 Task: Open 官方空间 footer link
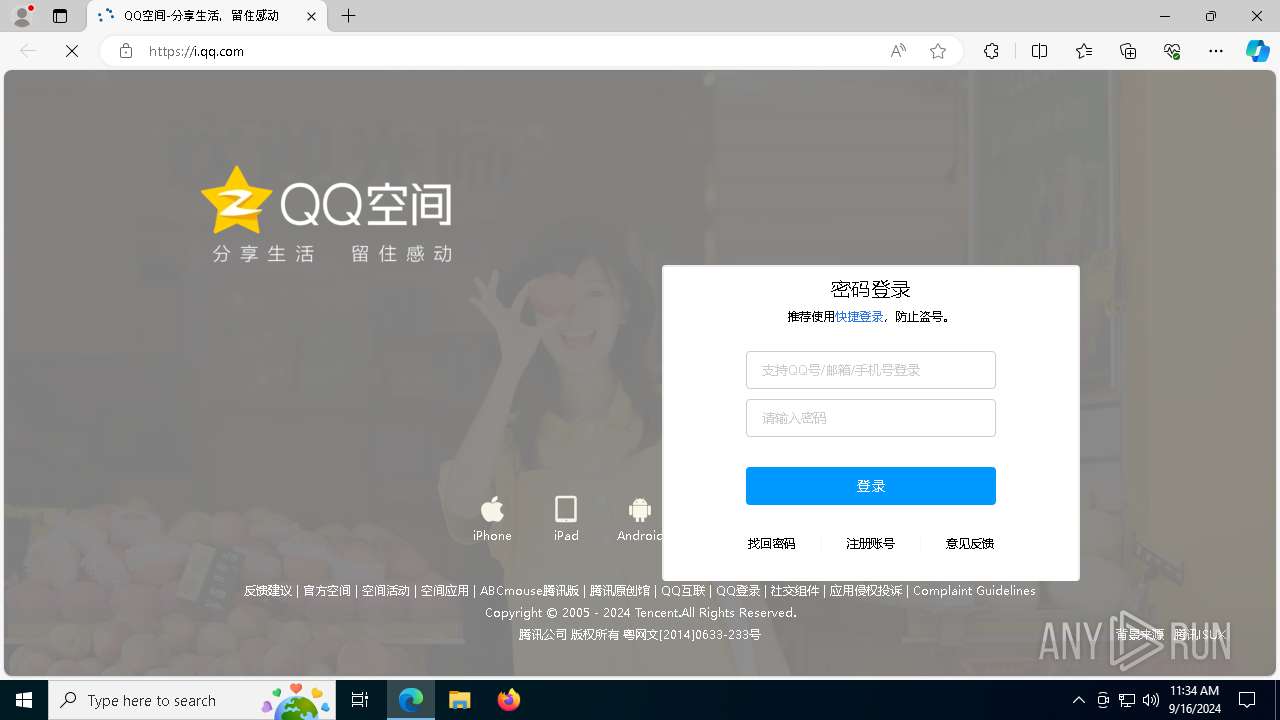(x=327, y=591)
